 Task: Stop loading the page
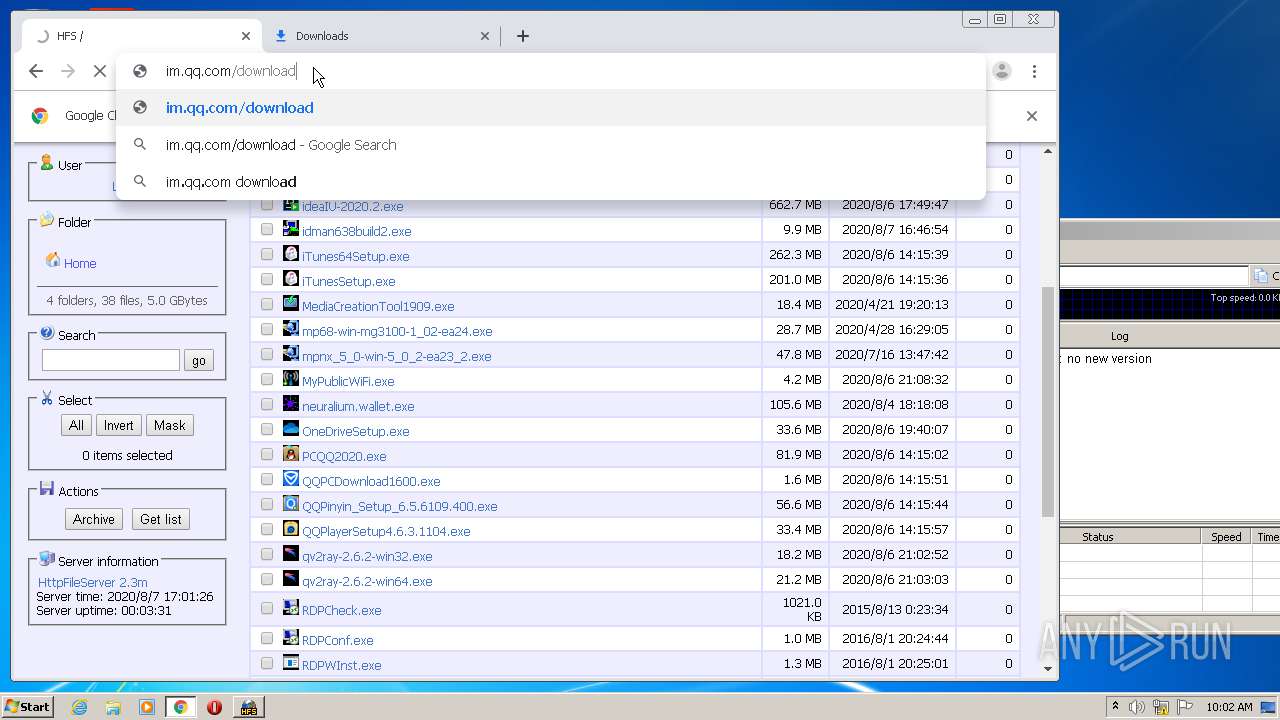[99, 71]
